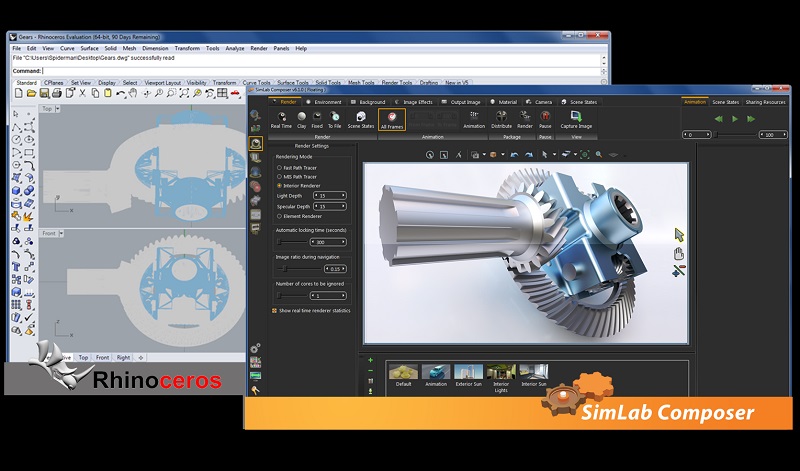The image size is (800, 471).
Task: Increase the Specular Depth value arrow
Action: pos(345,206)
